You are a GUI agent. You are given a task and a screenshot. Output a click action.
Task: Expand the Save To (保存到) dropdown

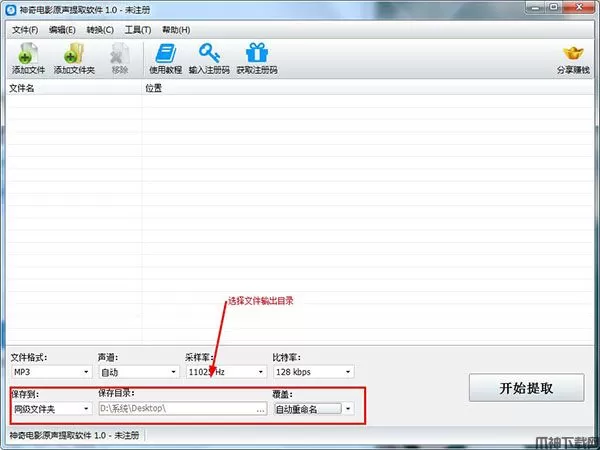click(86, 409)
